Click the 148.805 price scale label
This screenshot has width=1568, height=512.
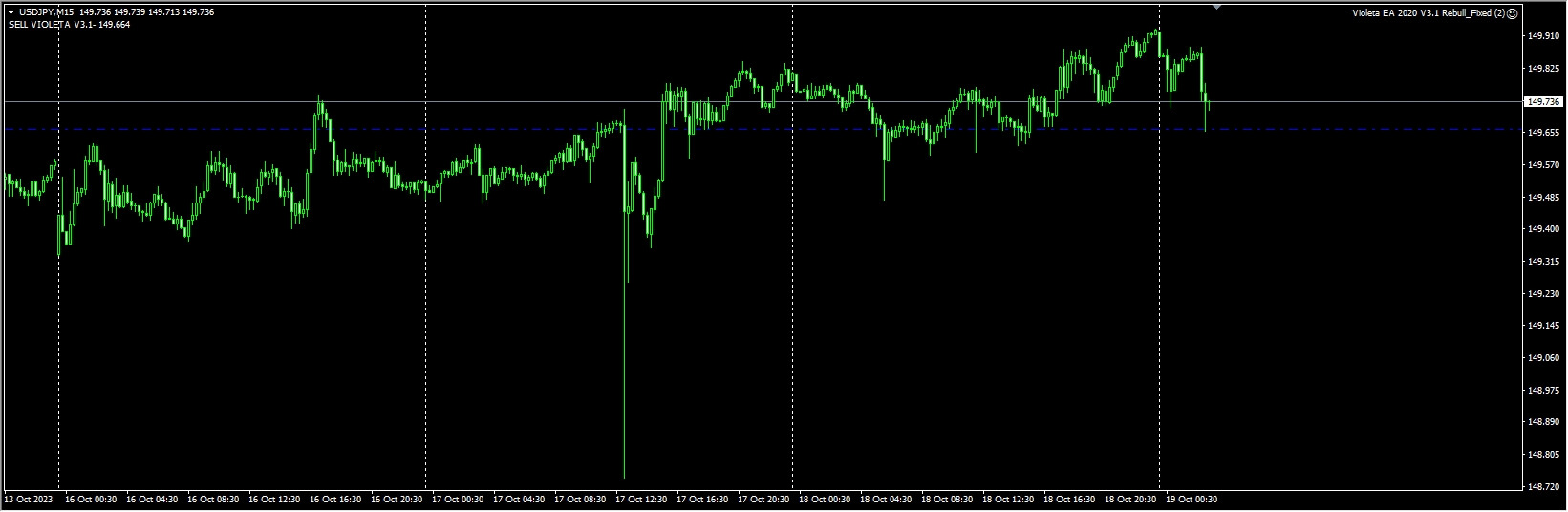(1544, 455)
